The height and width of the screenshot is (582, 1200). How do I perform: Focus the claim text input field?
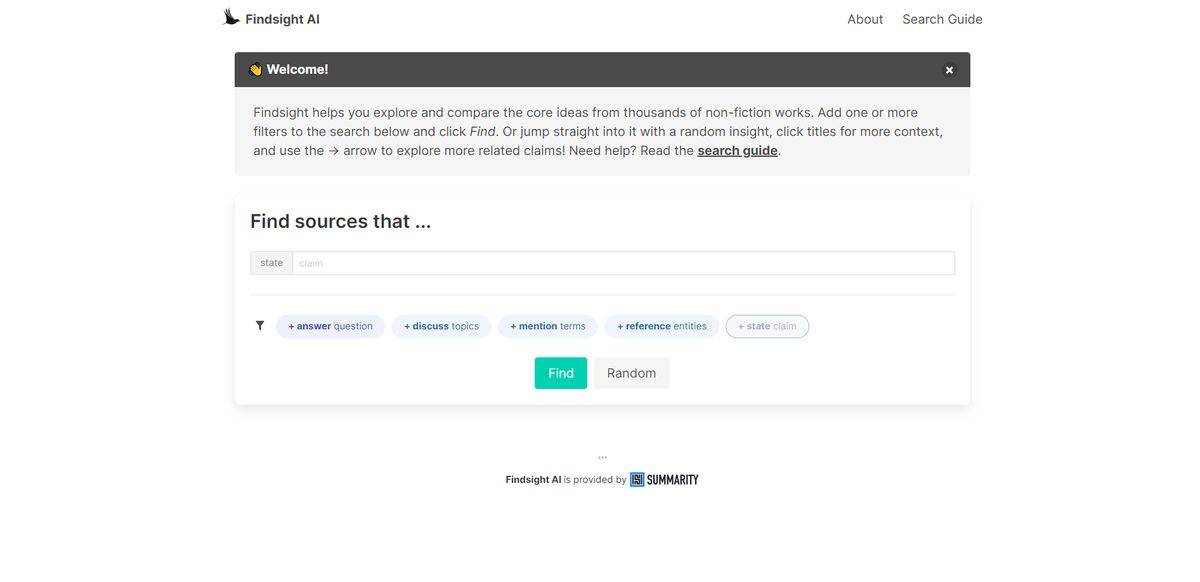(622, 263)
